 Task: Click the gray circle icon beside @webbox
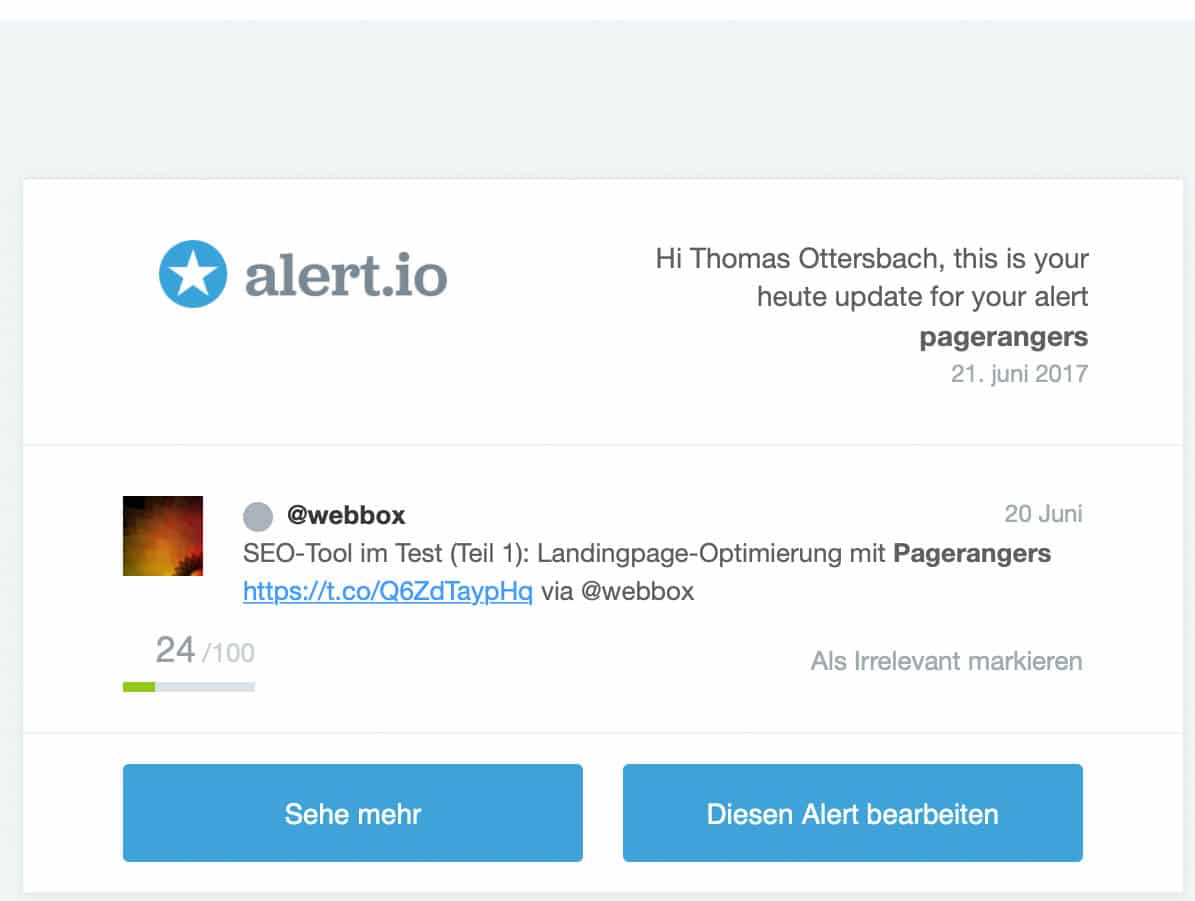click(x=258, y=516)
